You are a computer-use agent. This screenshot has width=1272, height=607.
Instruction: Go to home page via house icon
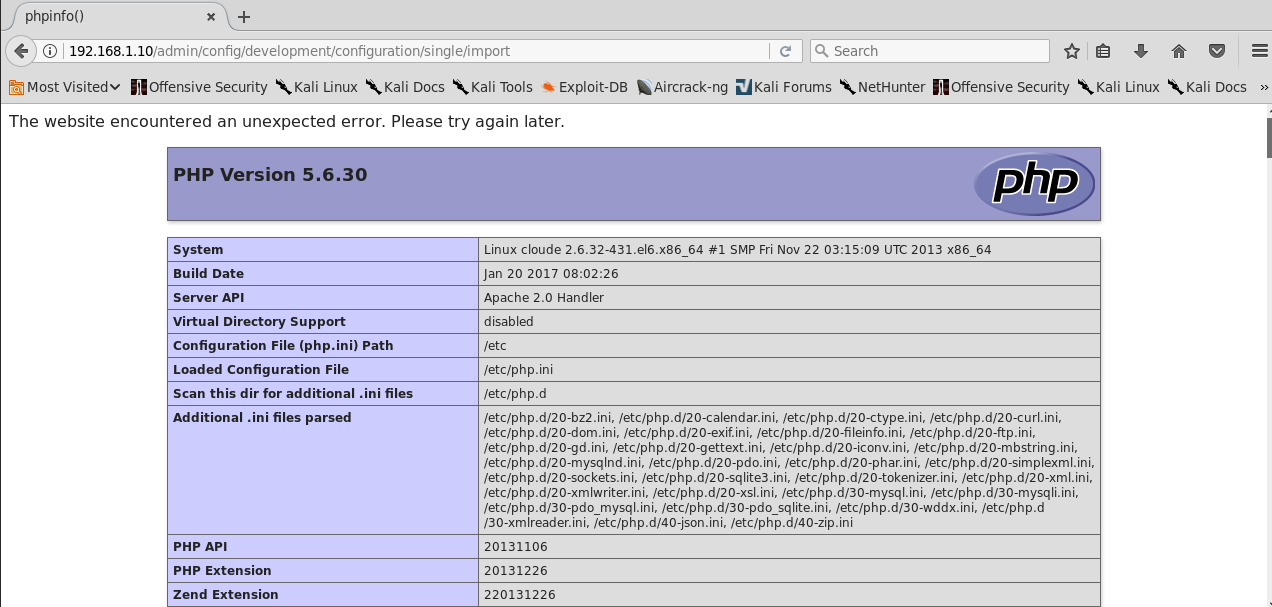click(1179, 51)
